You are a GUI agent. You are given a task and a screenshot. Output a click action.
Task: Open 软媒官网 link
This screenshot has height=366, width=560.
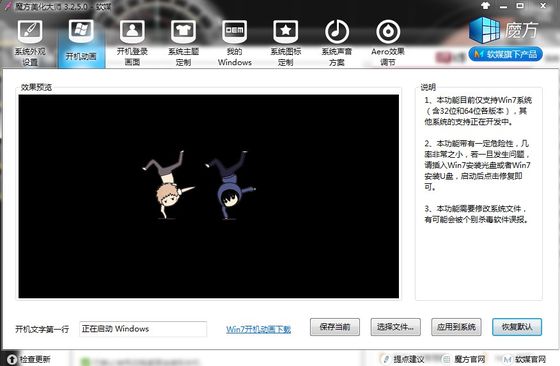click(530, 359)
